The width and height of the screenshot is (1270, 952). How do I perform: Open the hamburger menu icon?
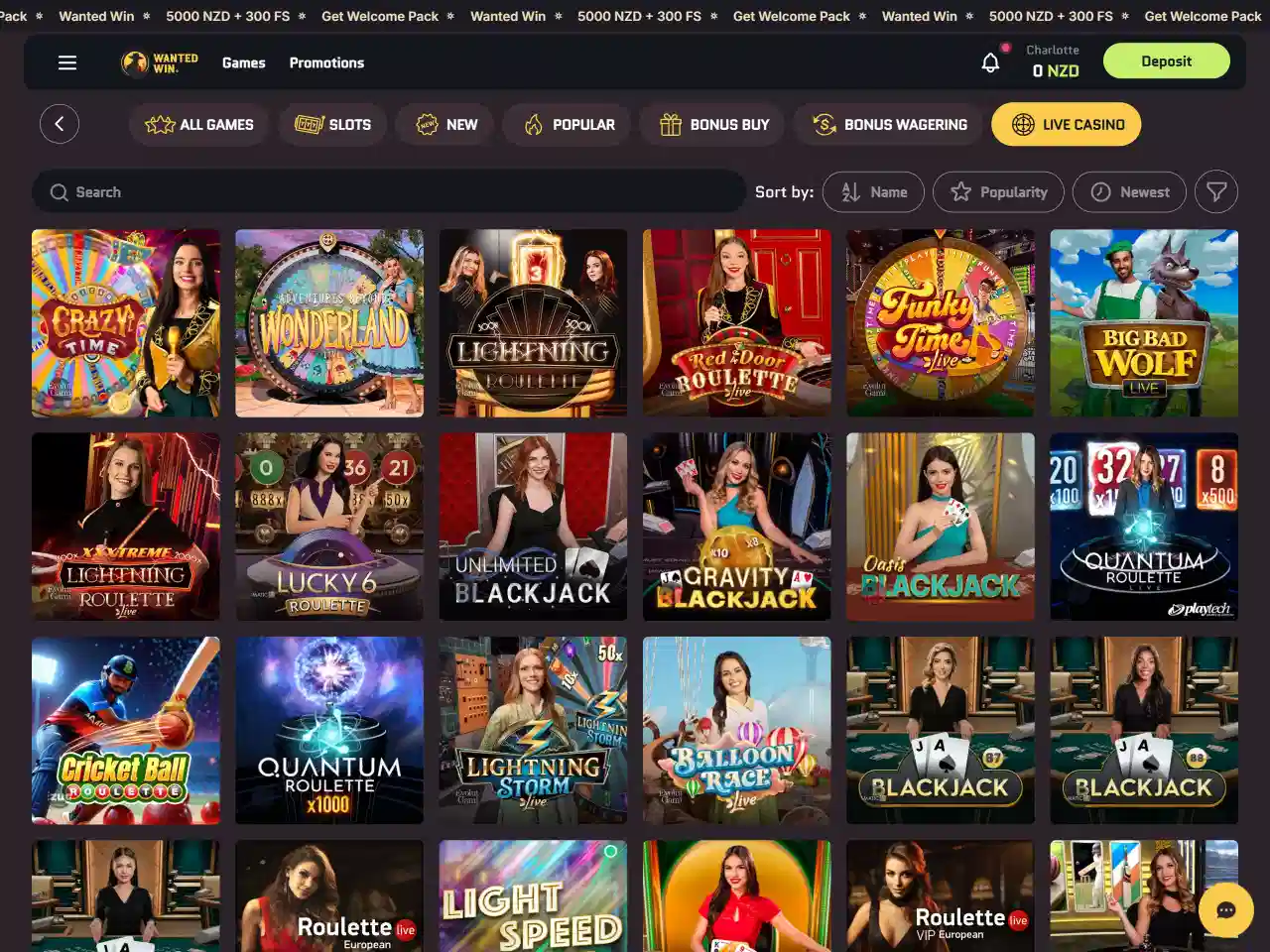pyautogui.click(x=67, y=62)
